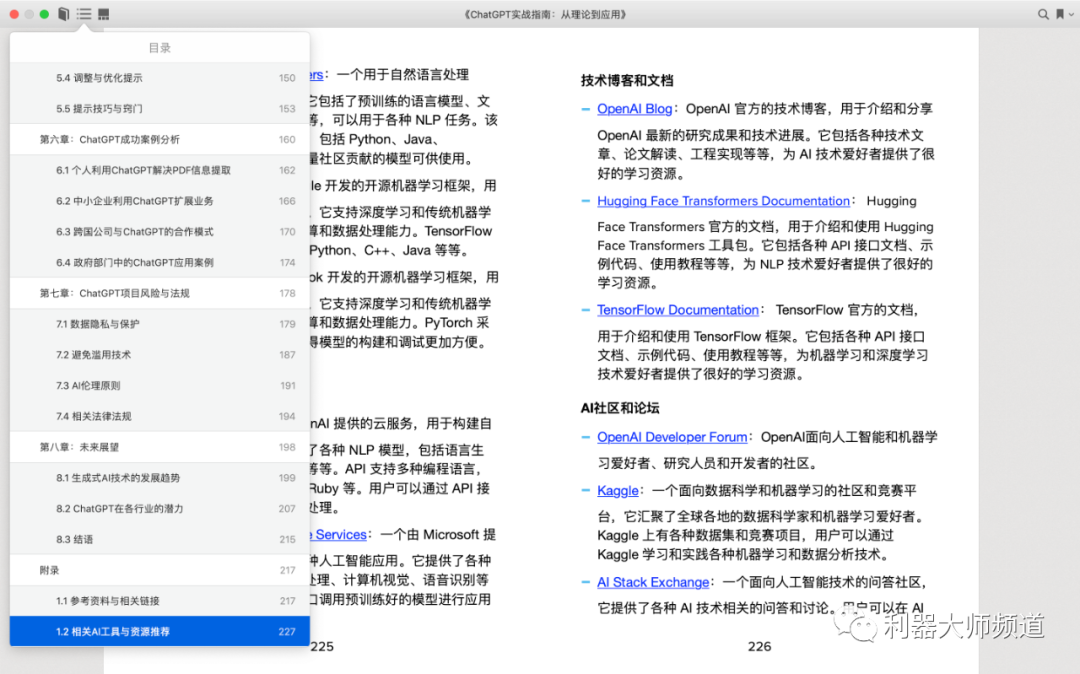The width and height of the screenshot is (1080, 674).
Task: Toggle the table of contents list icon
Action: coord(84,14)
